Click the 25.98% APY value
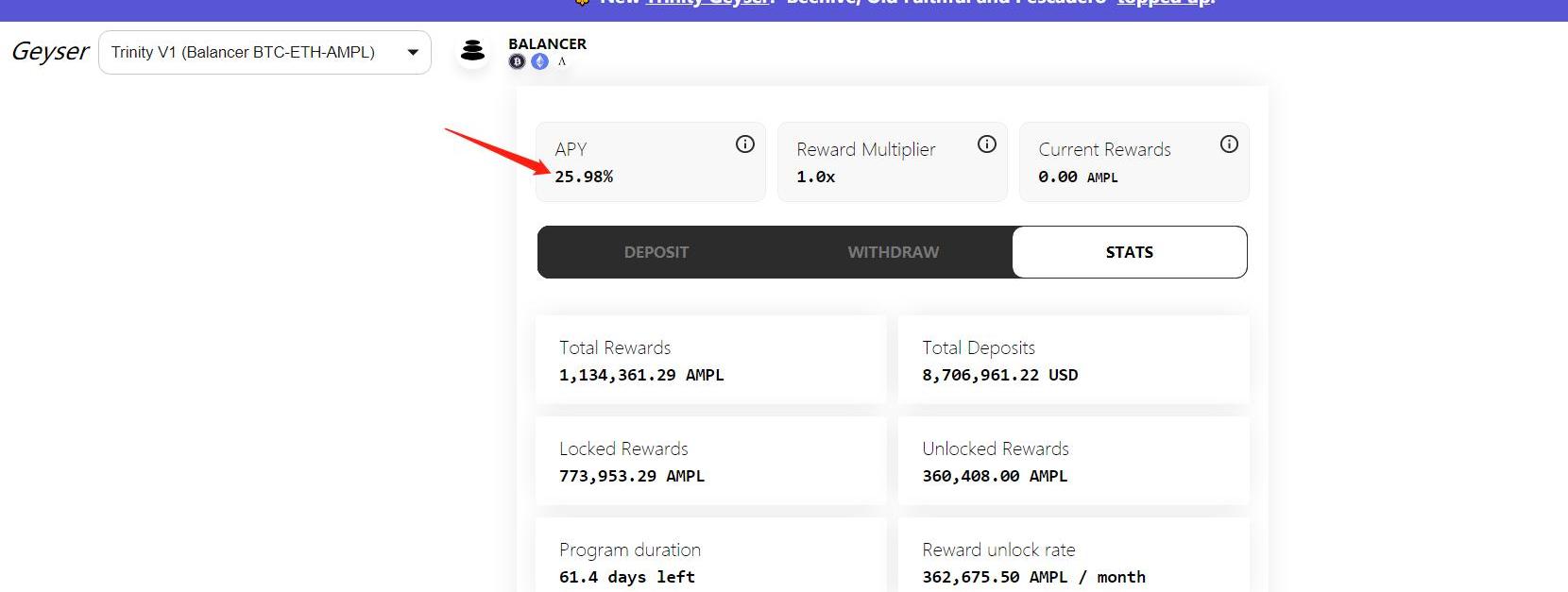This screenshot has height=592, width=1568. [584, 177]
